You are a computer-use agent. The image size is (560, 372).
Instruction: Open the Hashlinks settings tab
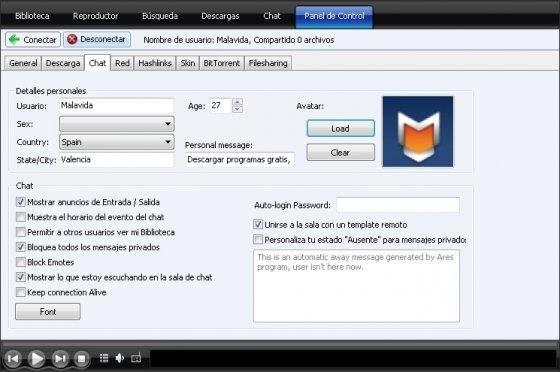[x=155, y=63]
